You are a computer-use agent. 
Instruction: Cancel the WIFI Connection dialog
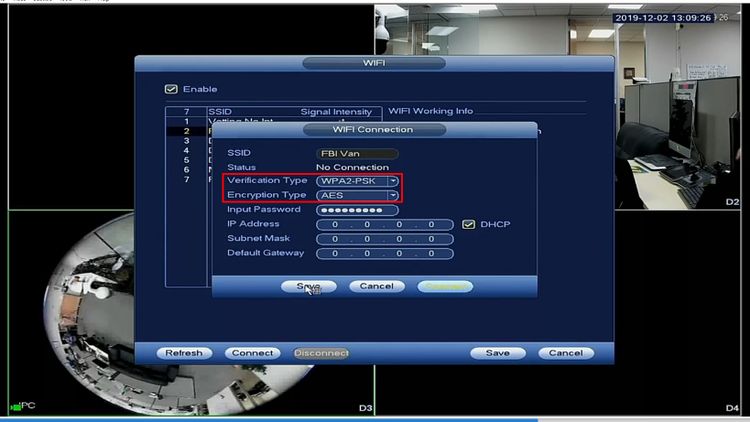pyautogui.click(x=377, y=286)
